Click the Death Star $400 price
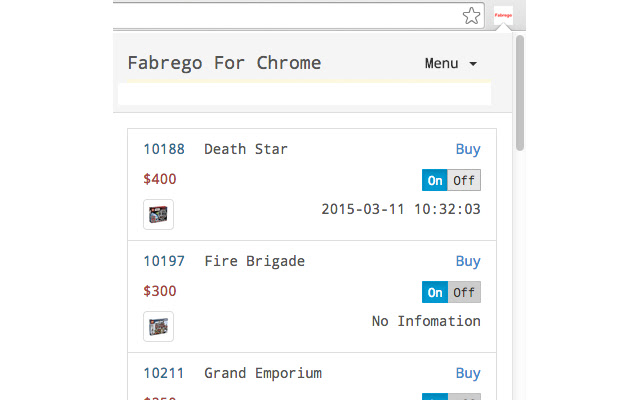The height and width of the screenshot is (400, 640). 160,179
